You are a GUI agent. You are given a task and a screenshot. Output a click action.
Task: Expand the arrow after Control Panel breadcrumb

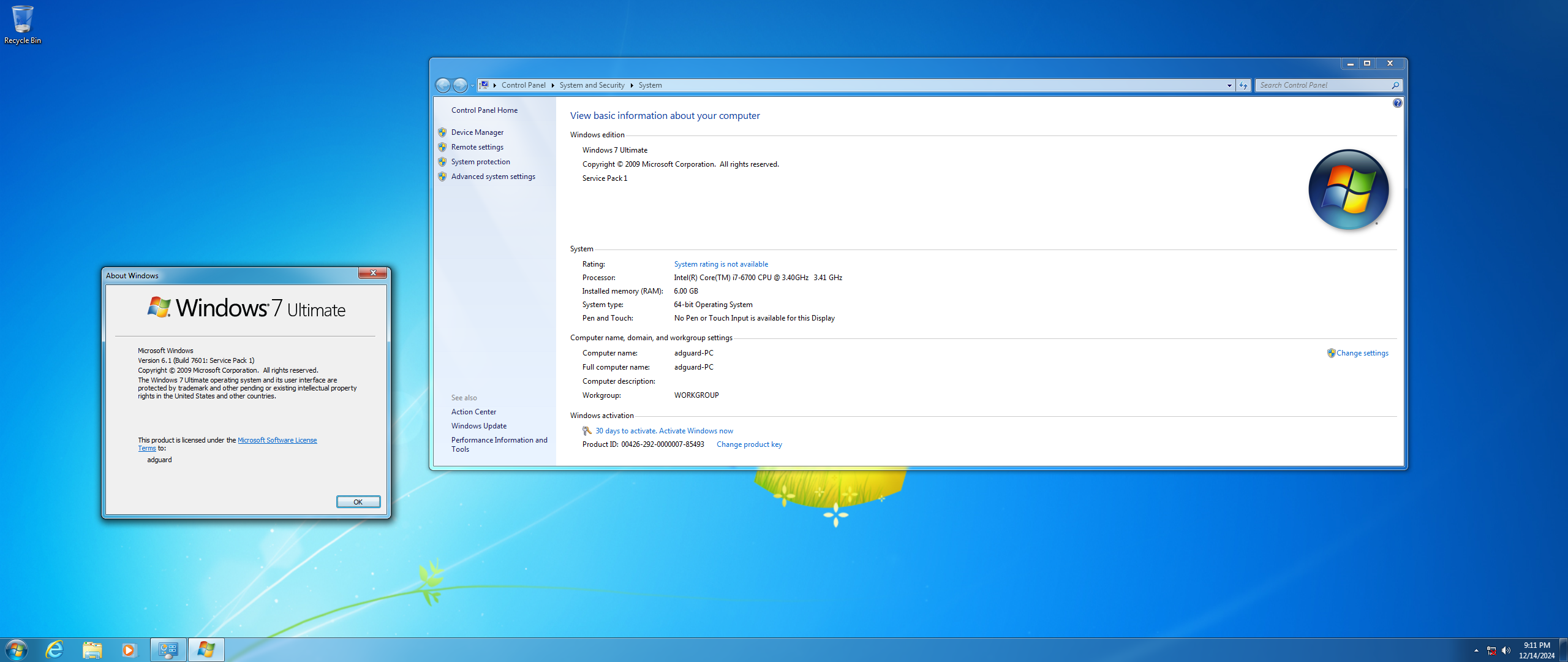click(x=552, y=86)
